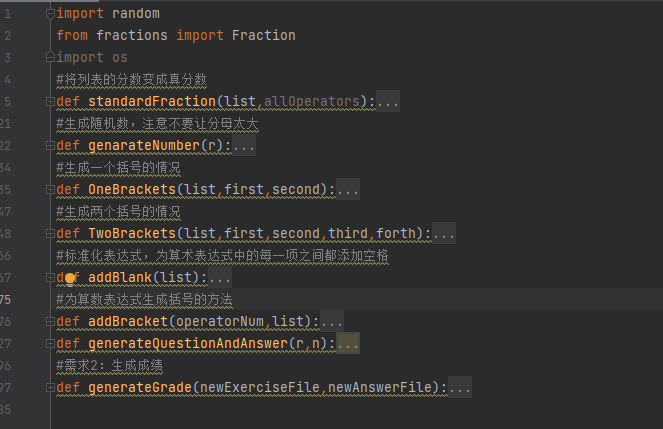Unfold generateGrade using its gutter fold marker
Viewport: 663px width, 429px height.
click(50, 388)
